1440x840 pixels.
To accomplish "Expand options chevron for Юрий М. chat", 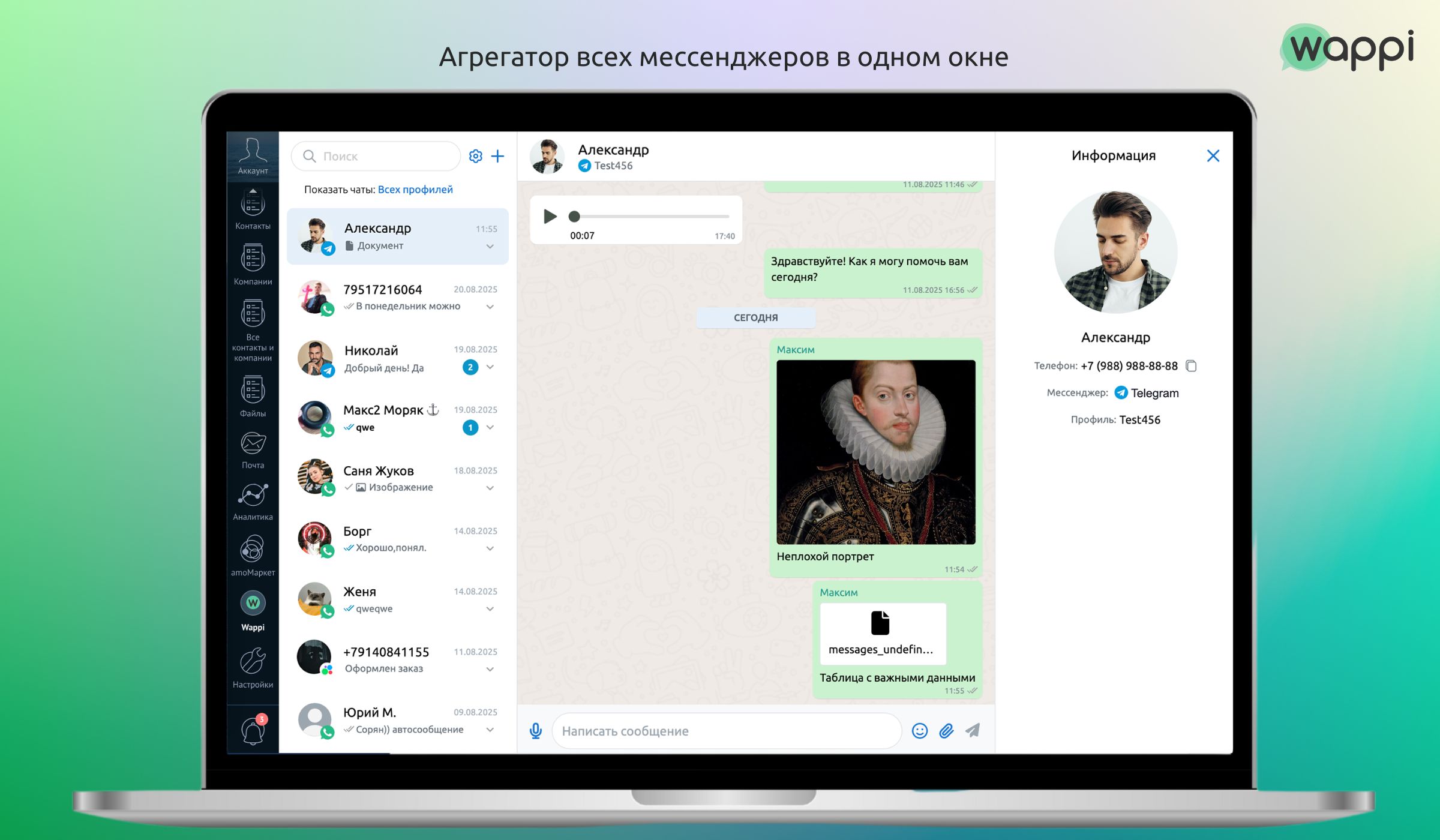I will [x=490, y=730].
